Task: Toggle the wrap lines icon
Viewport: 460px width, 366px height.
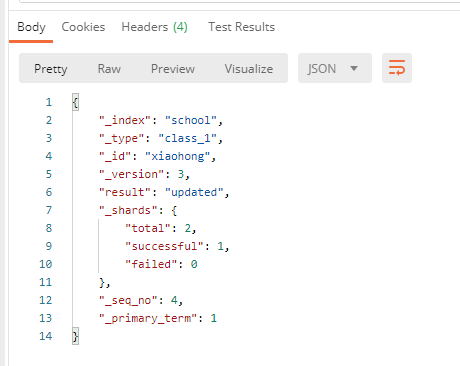Action: point(397,68)
